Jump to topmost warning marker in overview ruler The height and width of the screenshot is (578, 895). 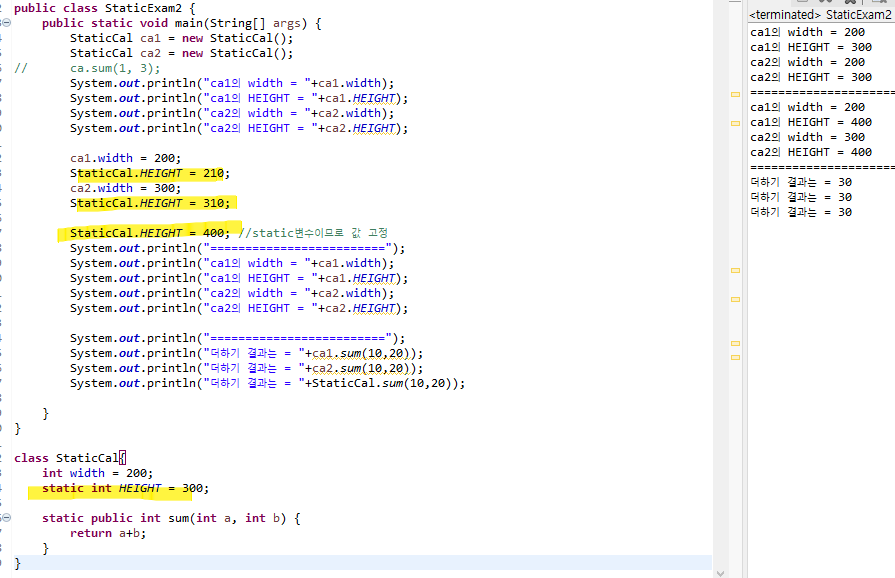coord(735,94)
